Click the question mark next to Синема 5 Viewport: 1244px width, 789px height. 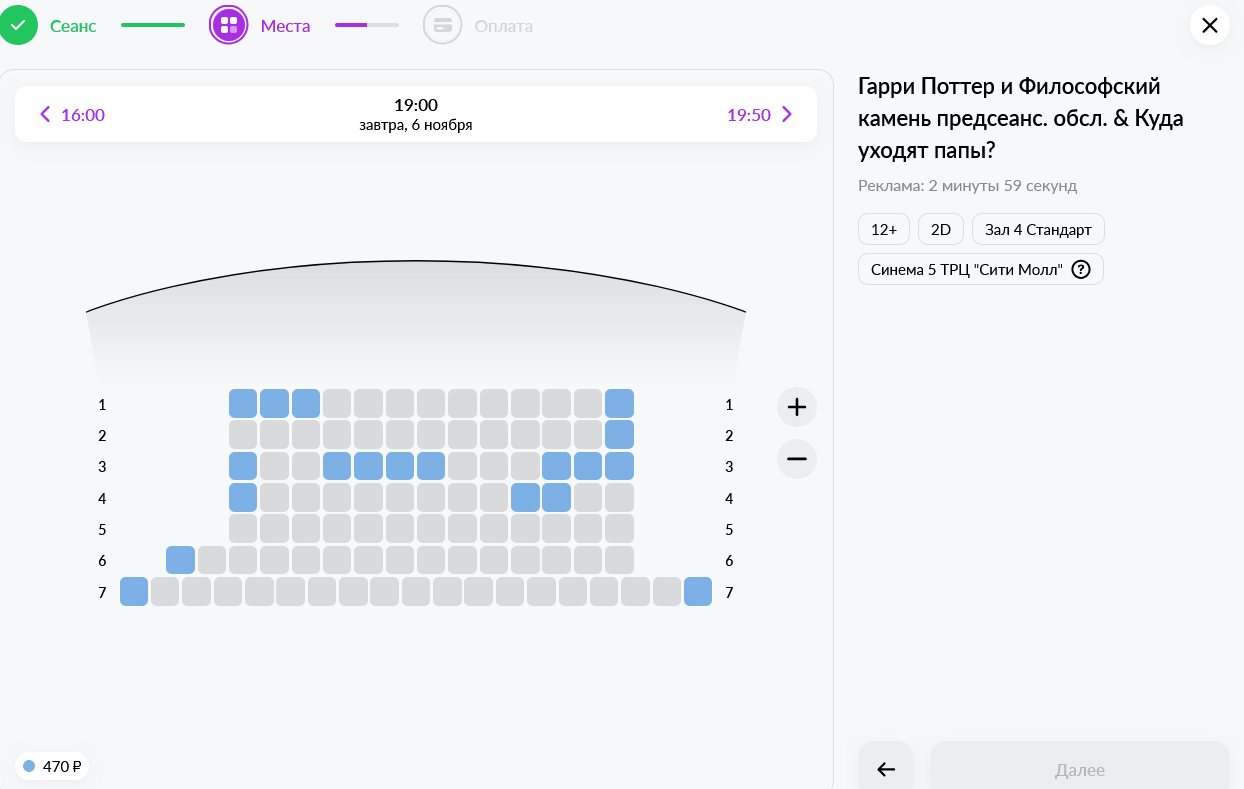click(1080, 270)
